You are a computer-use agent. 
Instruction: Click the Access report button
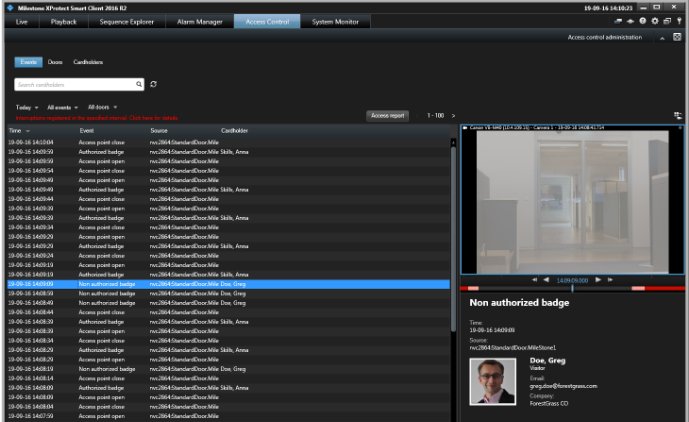(x=388, y=116)
